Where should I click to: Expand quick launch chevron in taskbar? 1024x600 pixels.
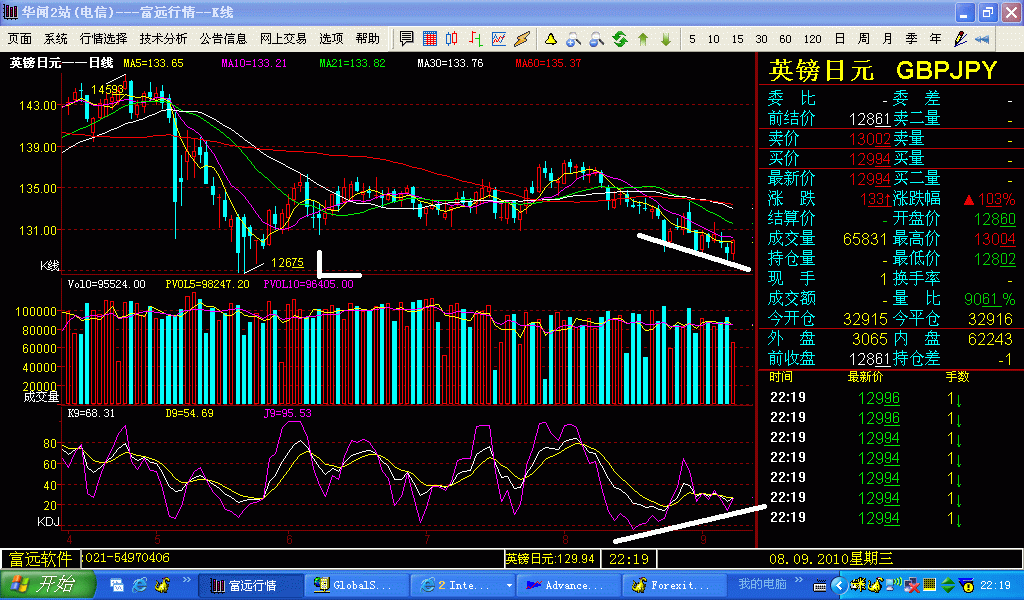[187, 580]
